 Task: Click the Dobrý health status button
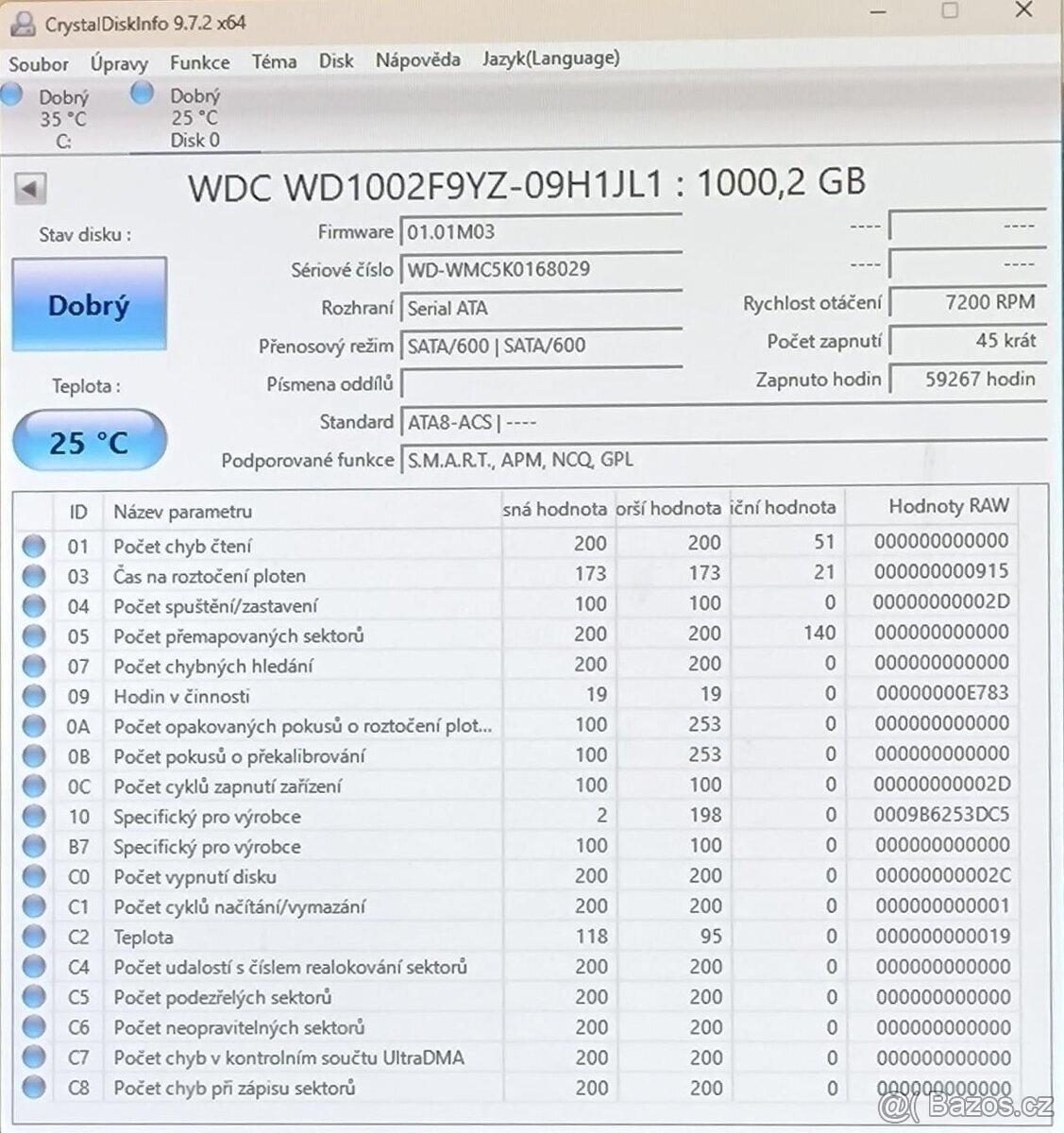pyautogui.click(x=90, y=304)
